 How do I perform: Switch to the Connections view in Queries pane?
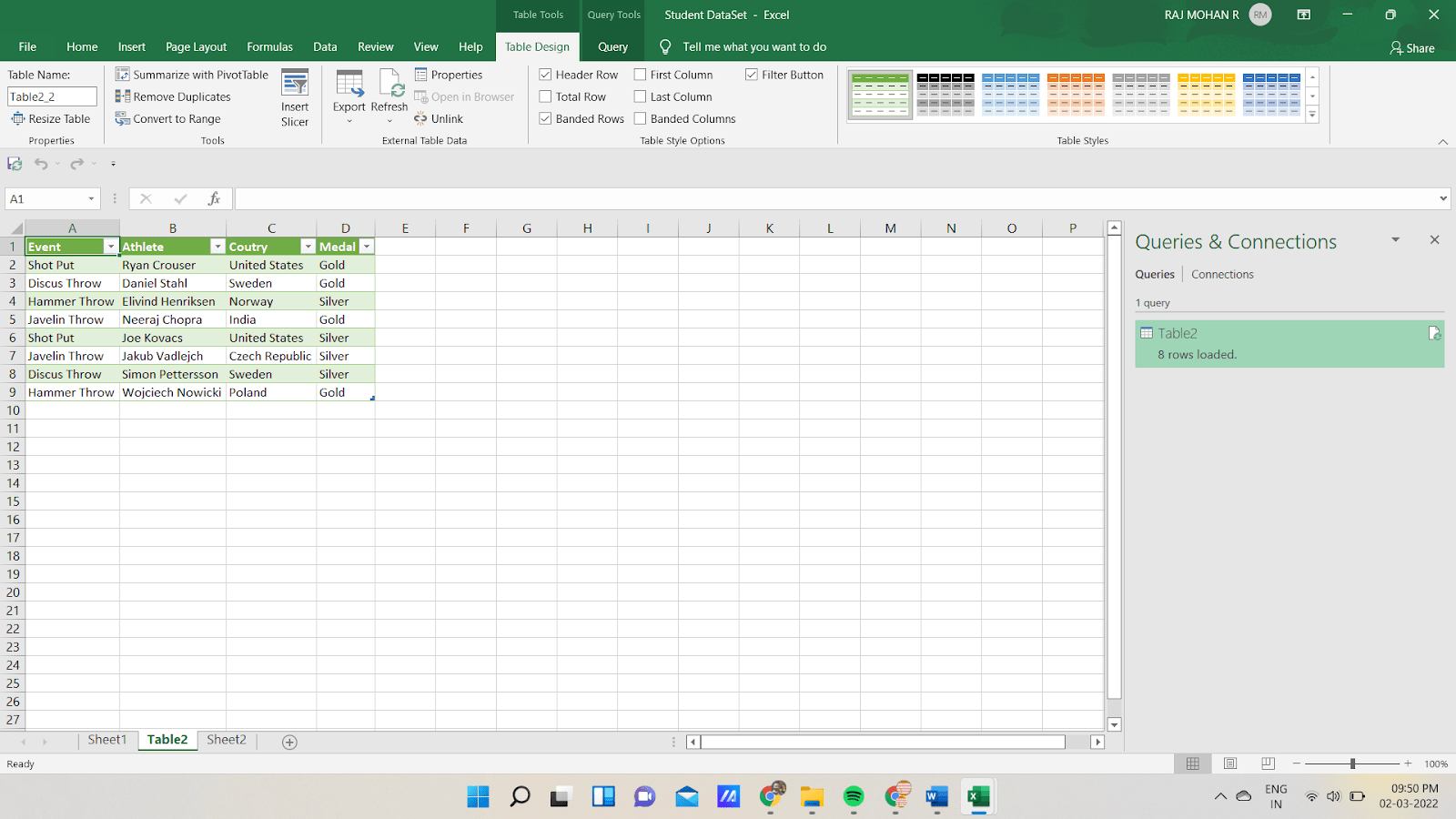[x=1221, y=274]
